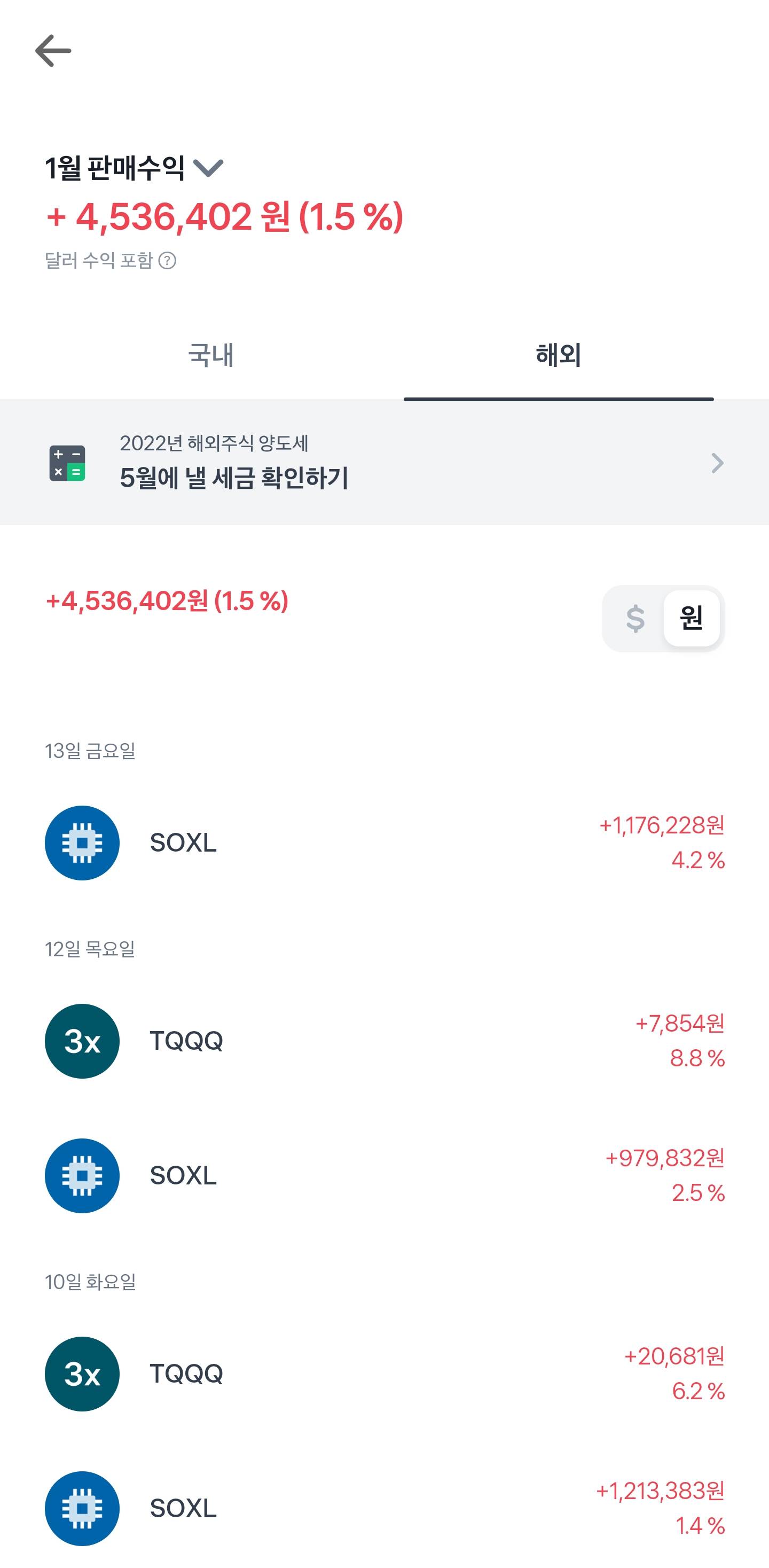Tap the SOXL chip icon with +1,213,383원
The height and width of the screenshot is (1568, 769).
(82, 1508)
